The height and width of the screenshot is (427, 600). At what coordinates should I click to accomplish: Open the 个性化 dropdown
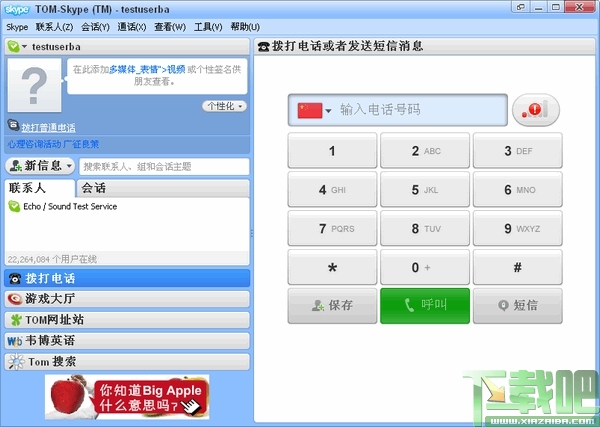click(x=224, y=106)
